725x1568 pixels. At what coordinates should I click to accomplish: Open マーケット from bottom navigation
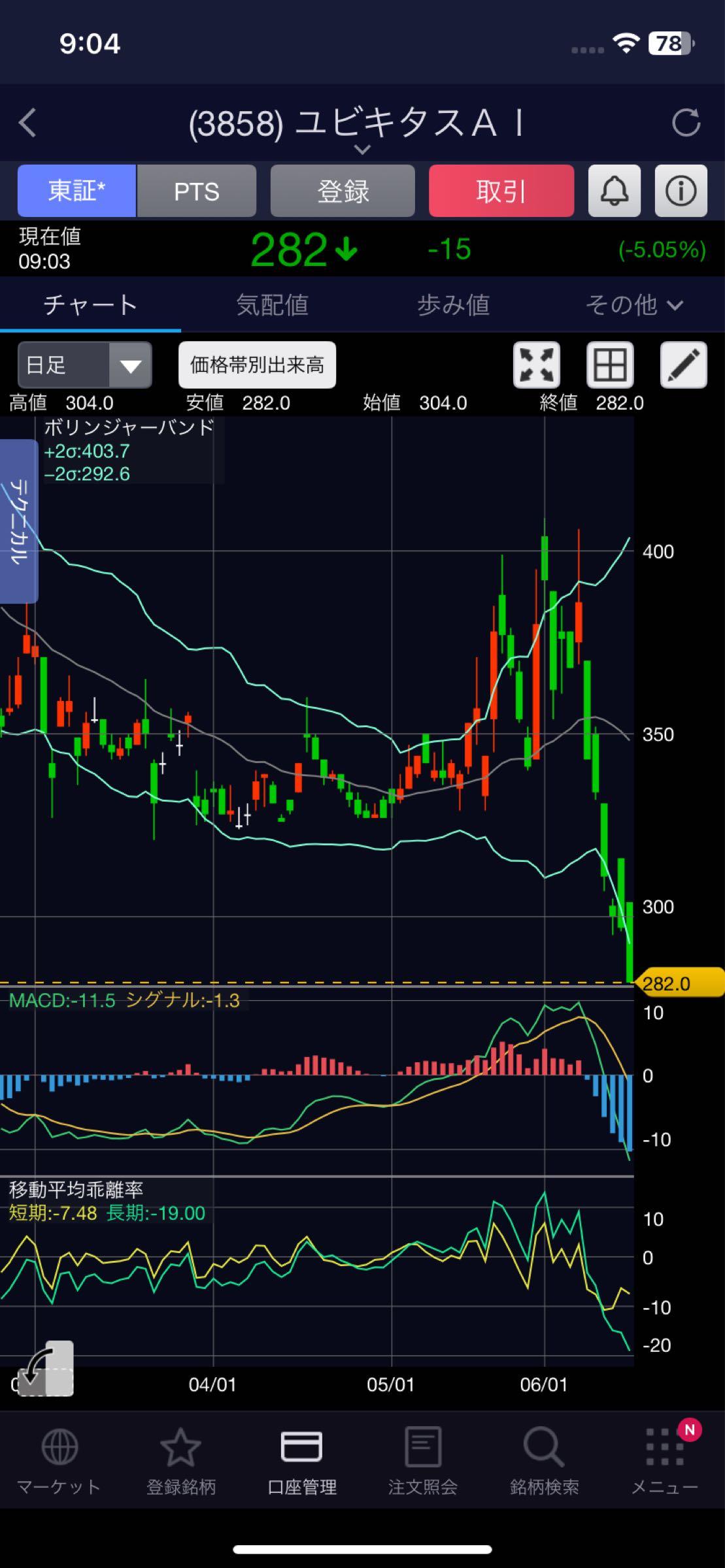pyautogui.click(x=59, y=1462)
